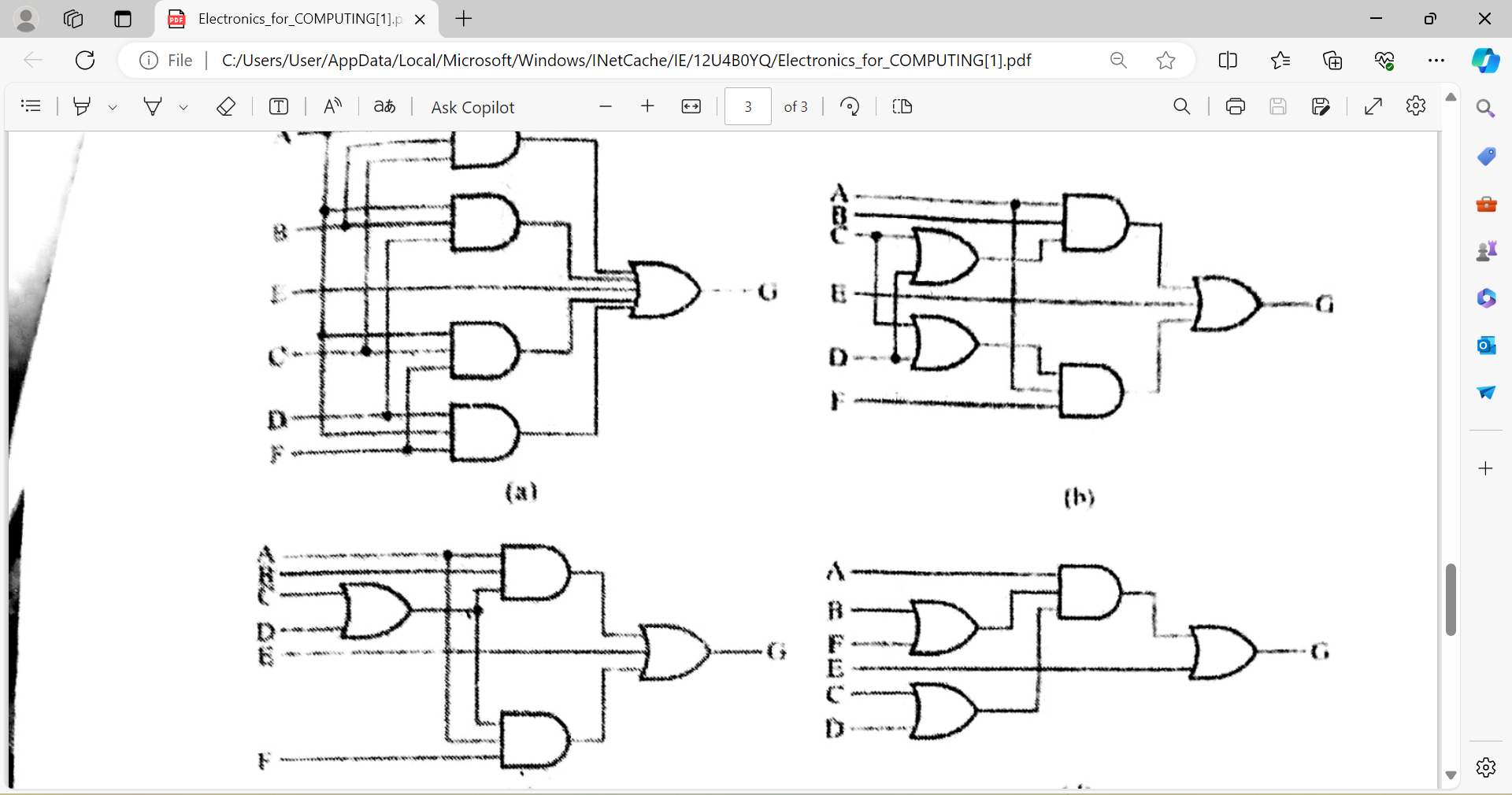Screen dimensions: 1512x795
Task: Add page to favorites
Action: point(1165,60)
